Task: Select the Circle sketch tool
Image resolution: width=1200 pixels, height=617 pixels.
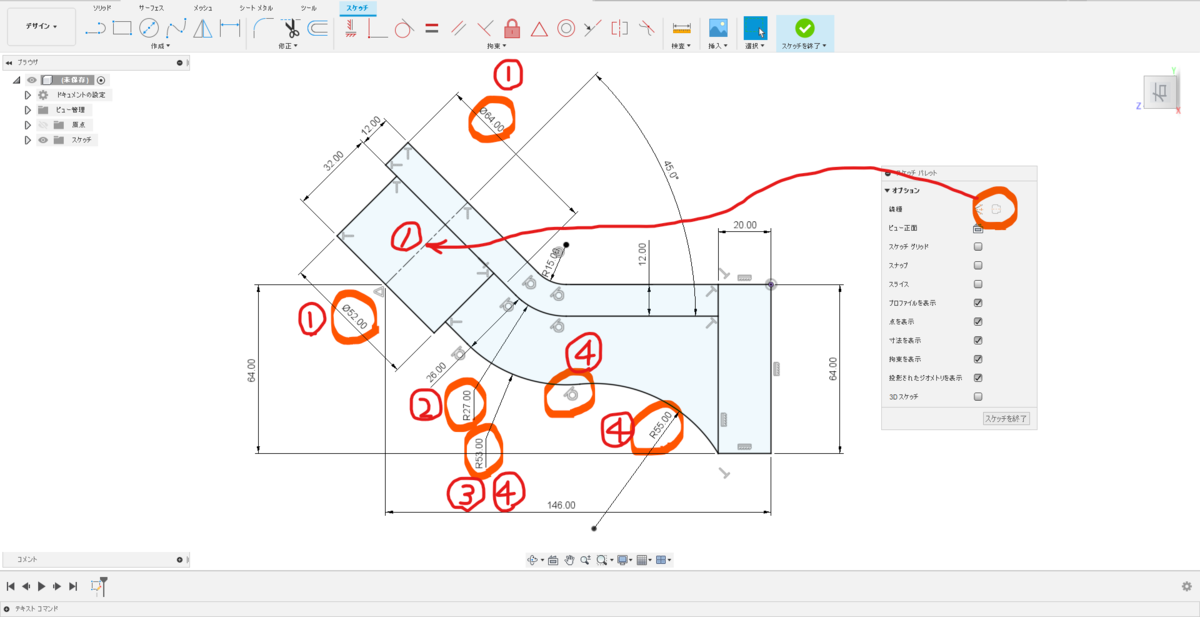Action: (149, 28)
